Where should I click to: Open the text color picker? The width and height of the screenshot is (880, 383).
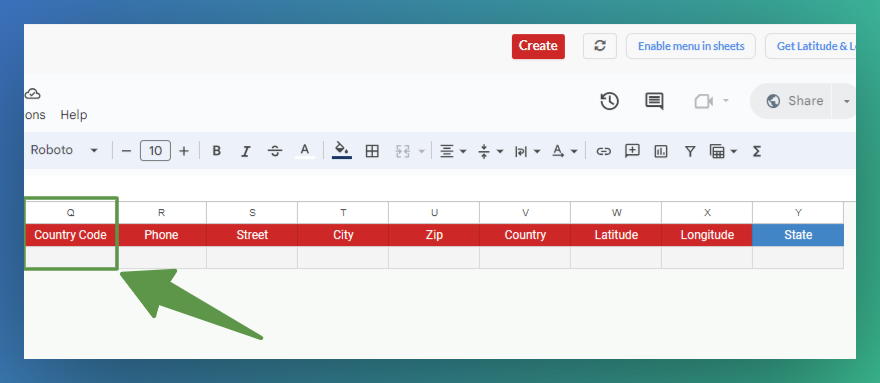pos(305,151)
